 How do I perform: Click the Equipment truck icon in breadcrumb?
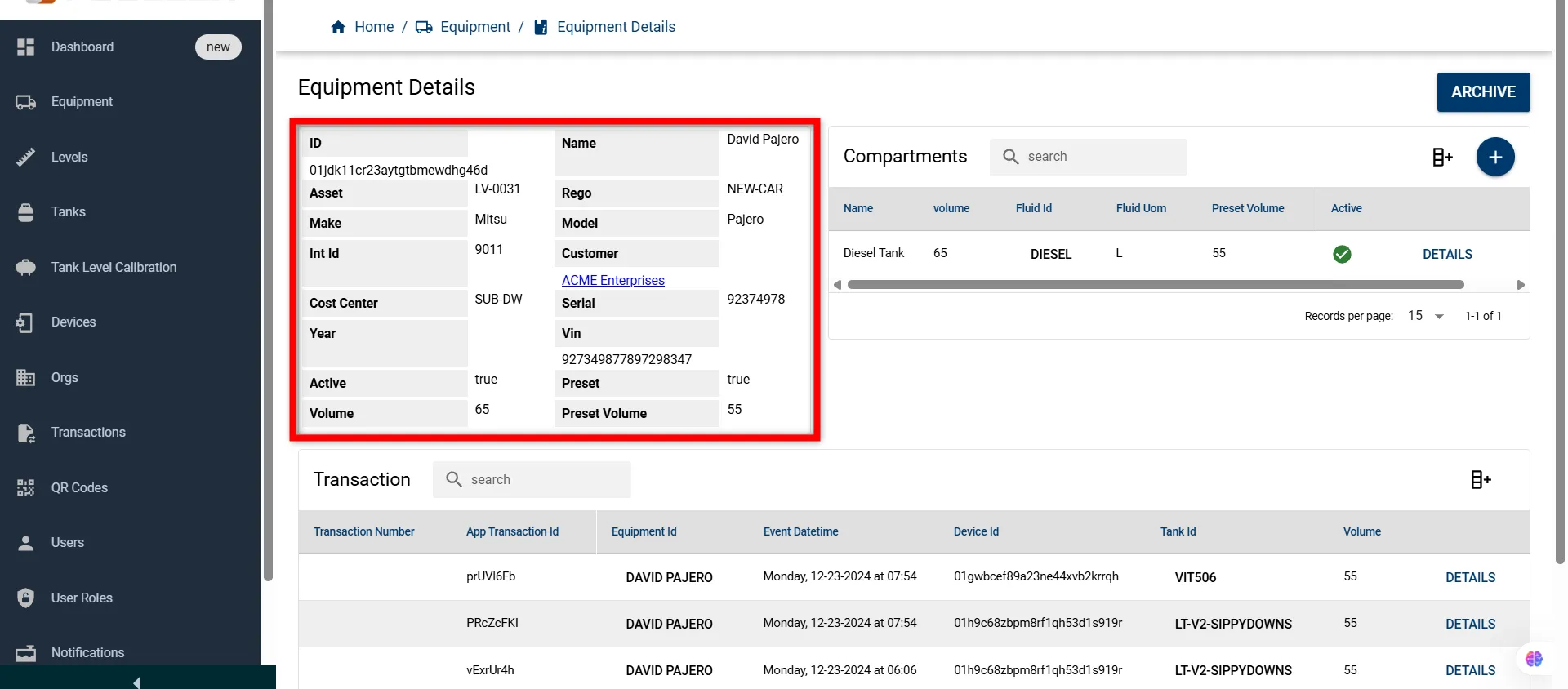click(424, 27)
